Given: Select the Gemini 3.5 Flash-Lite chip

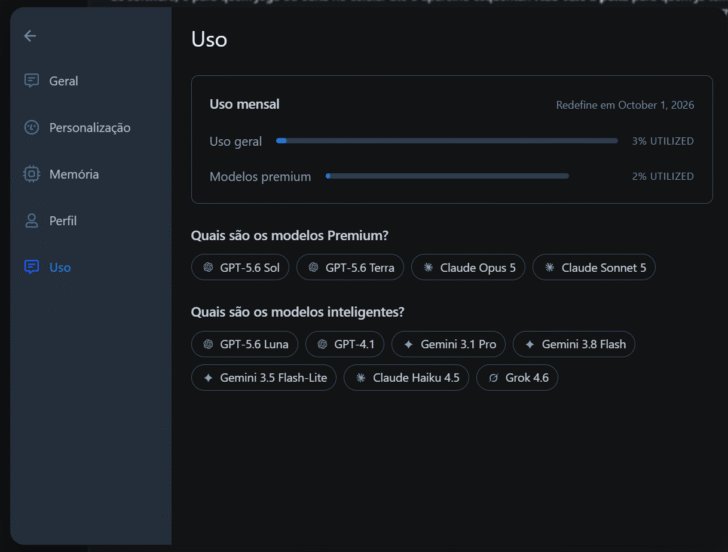Looking at the screenshot, I should coord(264,378).
